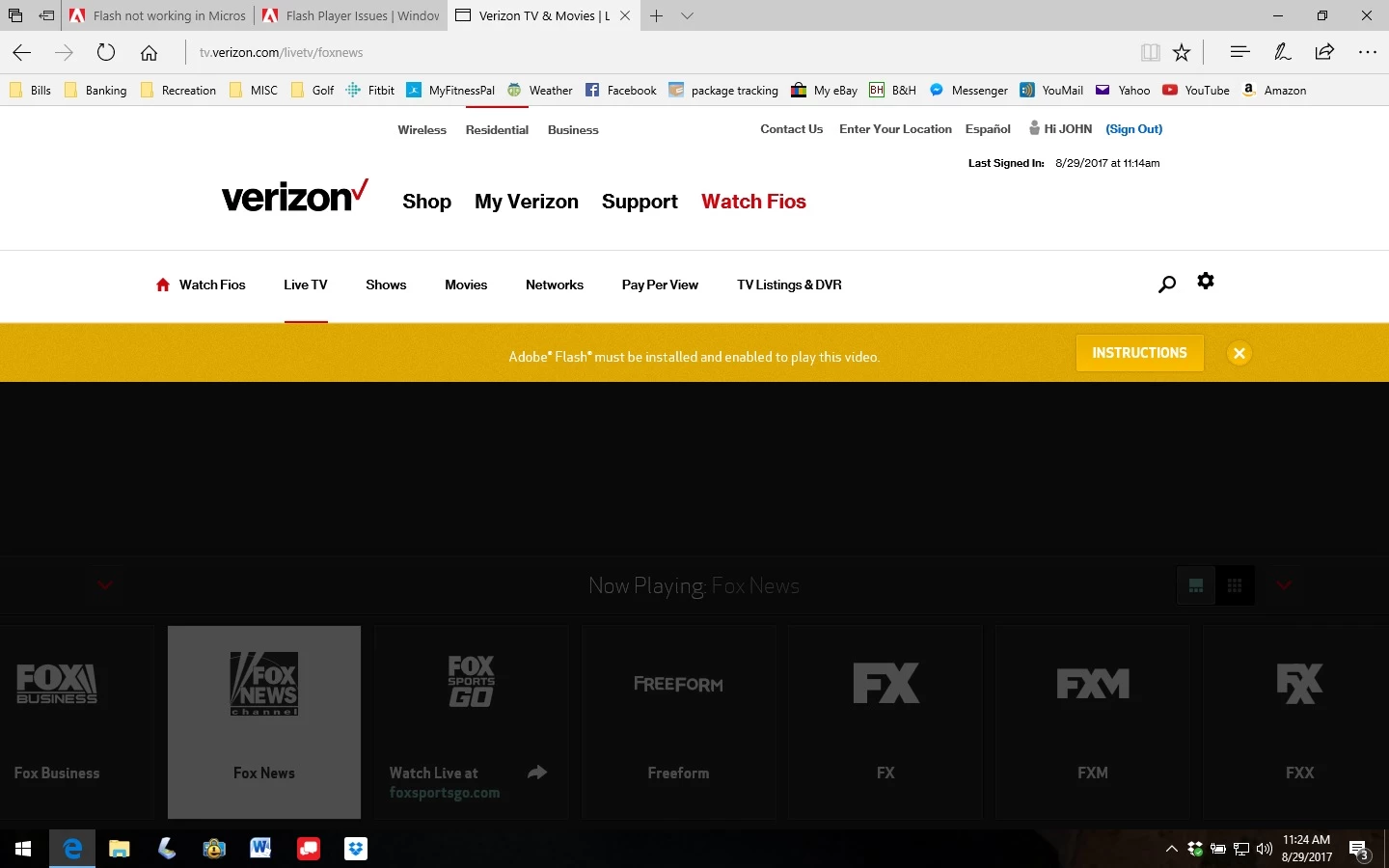Open package tracking bookmark
Screen dimensions: 1389x868
(x=723, y=91)
